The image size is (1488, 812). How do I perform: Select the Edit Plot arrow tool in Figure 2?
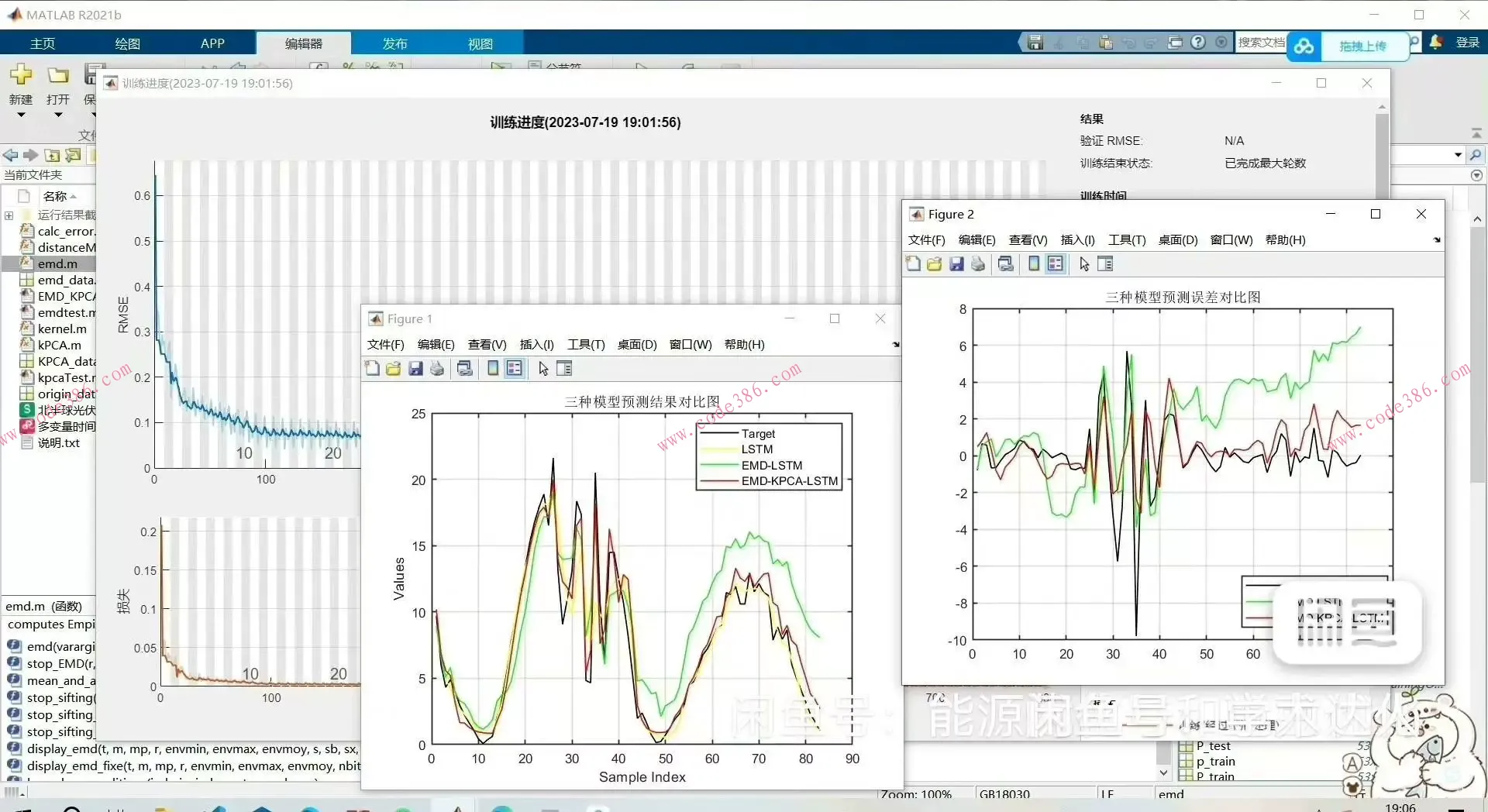click(1084, 264)
